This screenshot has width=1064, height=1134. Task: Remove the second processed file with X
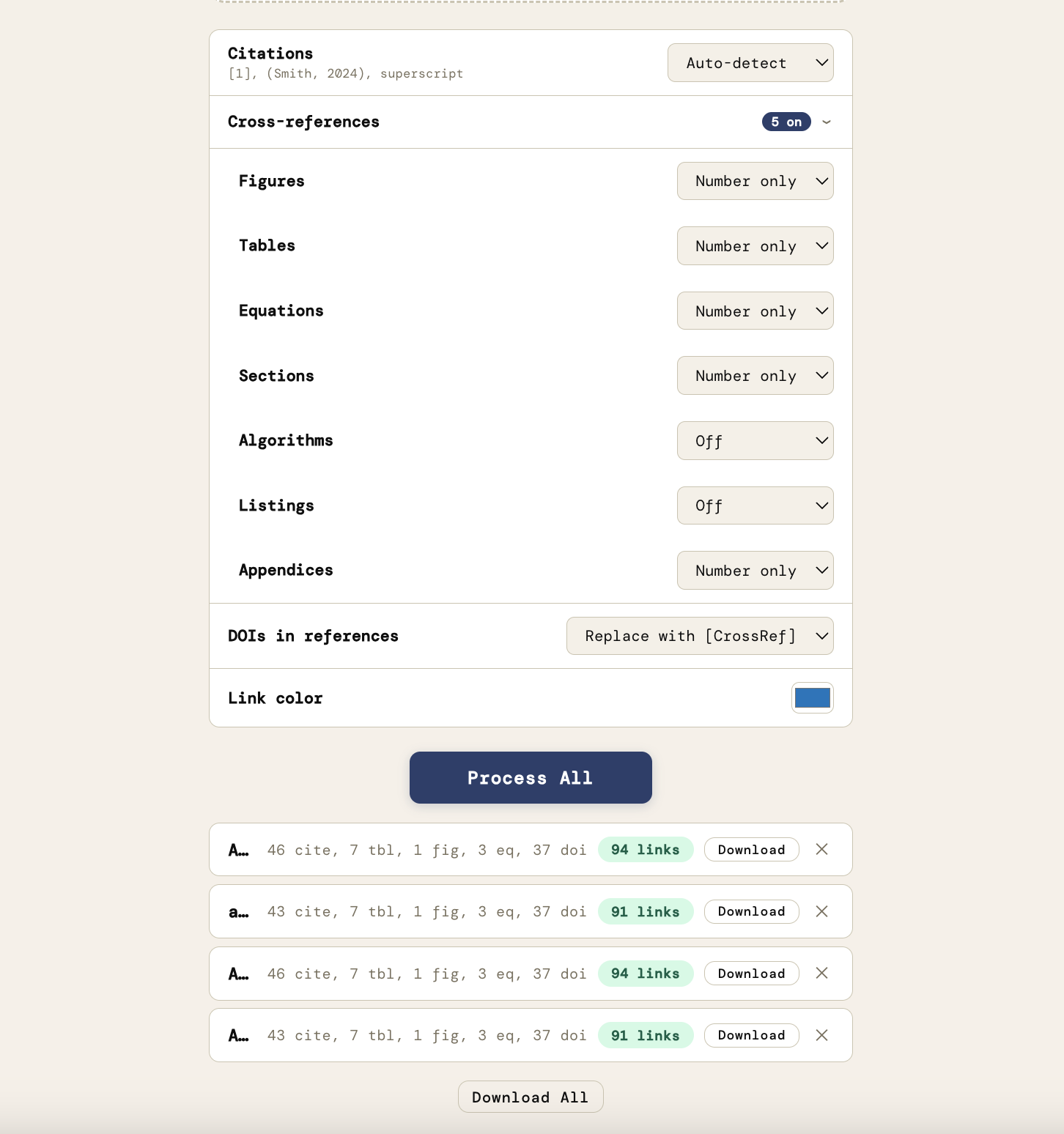point(821,911)
